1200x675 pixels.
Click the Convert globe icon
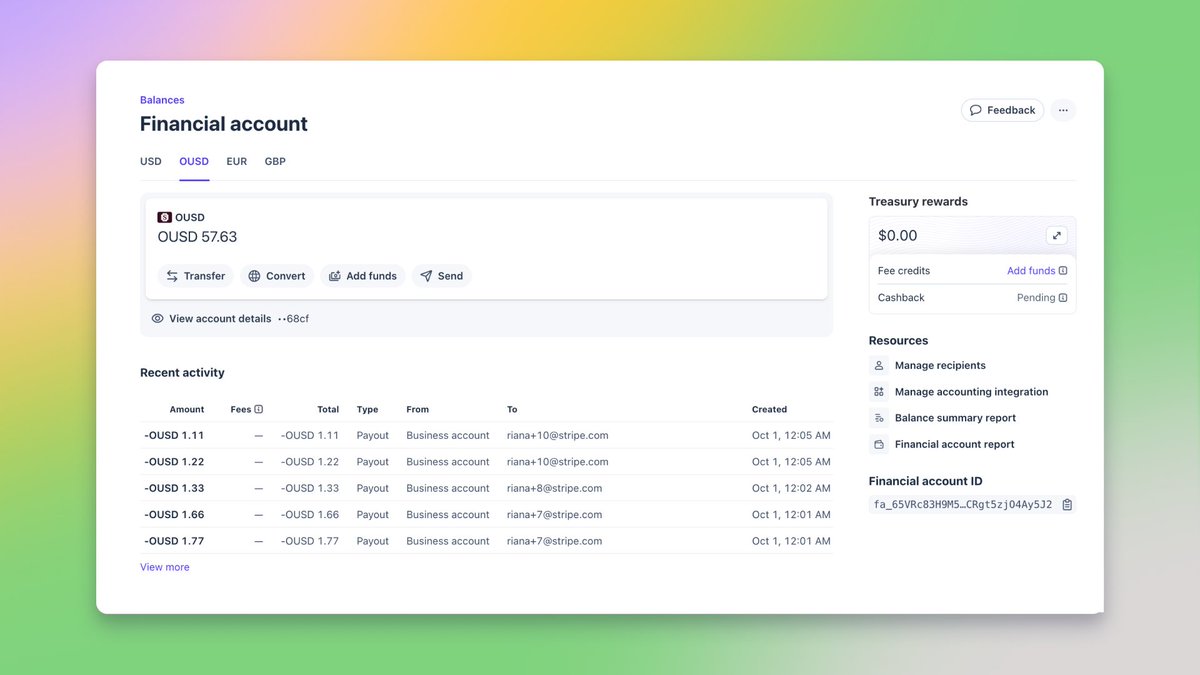pos(254,276)
